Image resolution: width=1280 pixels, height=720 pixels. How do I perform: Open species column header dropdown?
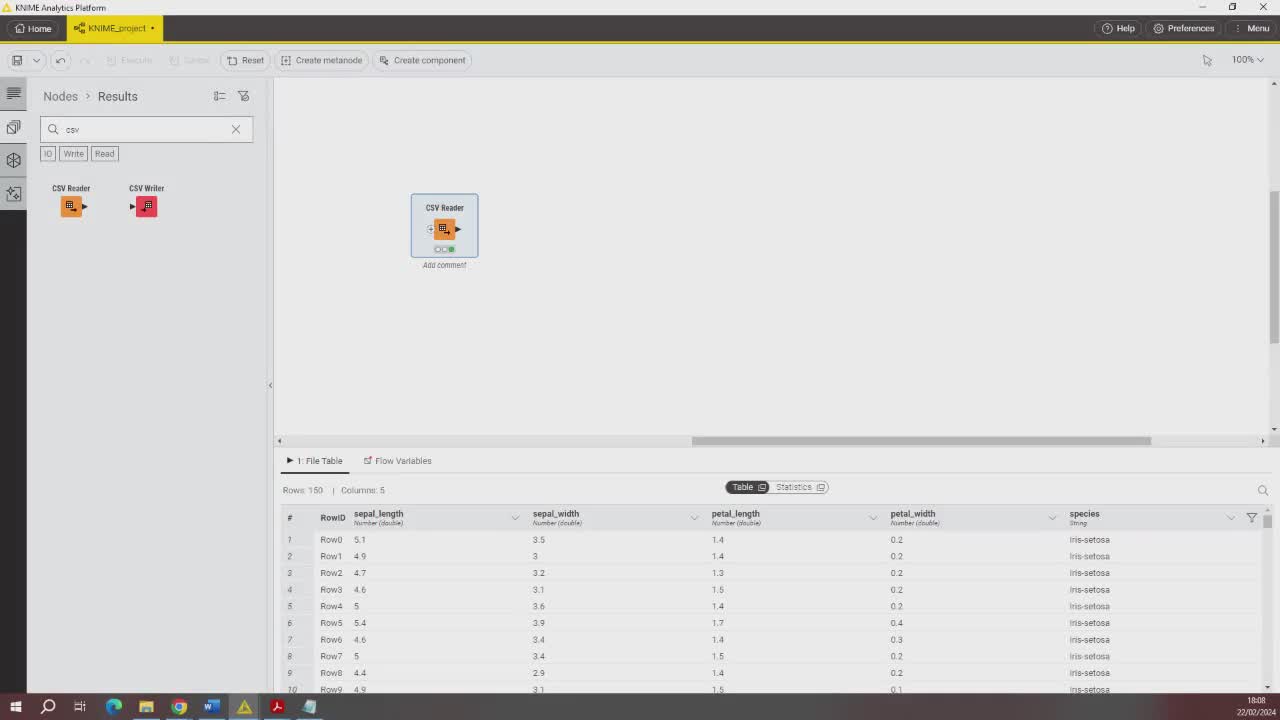point(1230,518)
